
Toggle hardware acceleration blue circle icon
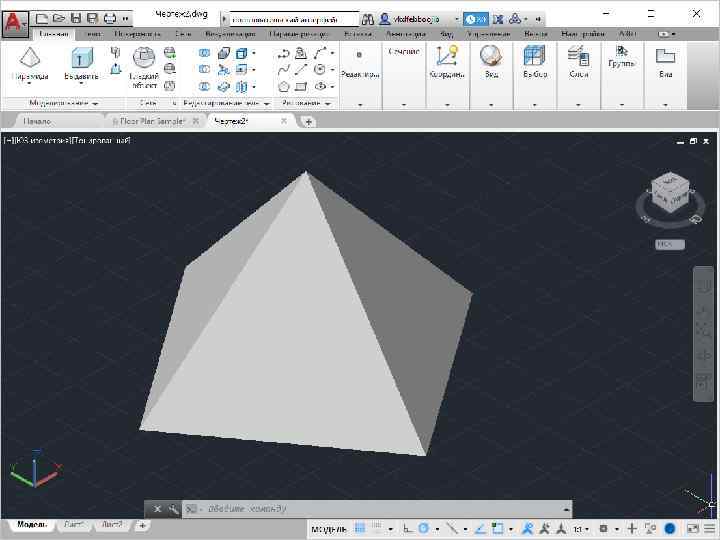[x=670, y=529]
